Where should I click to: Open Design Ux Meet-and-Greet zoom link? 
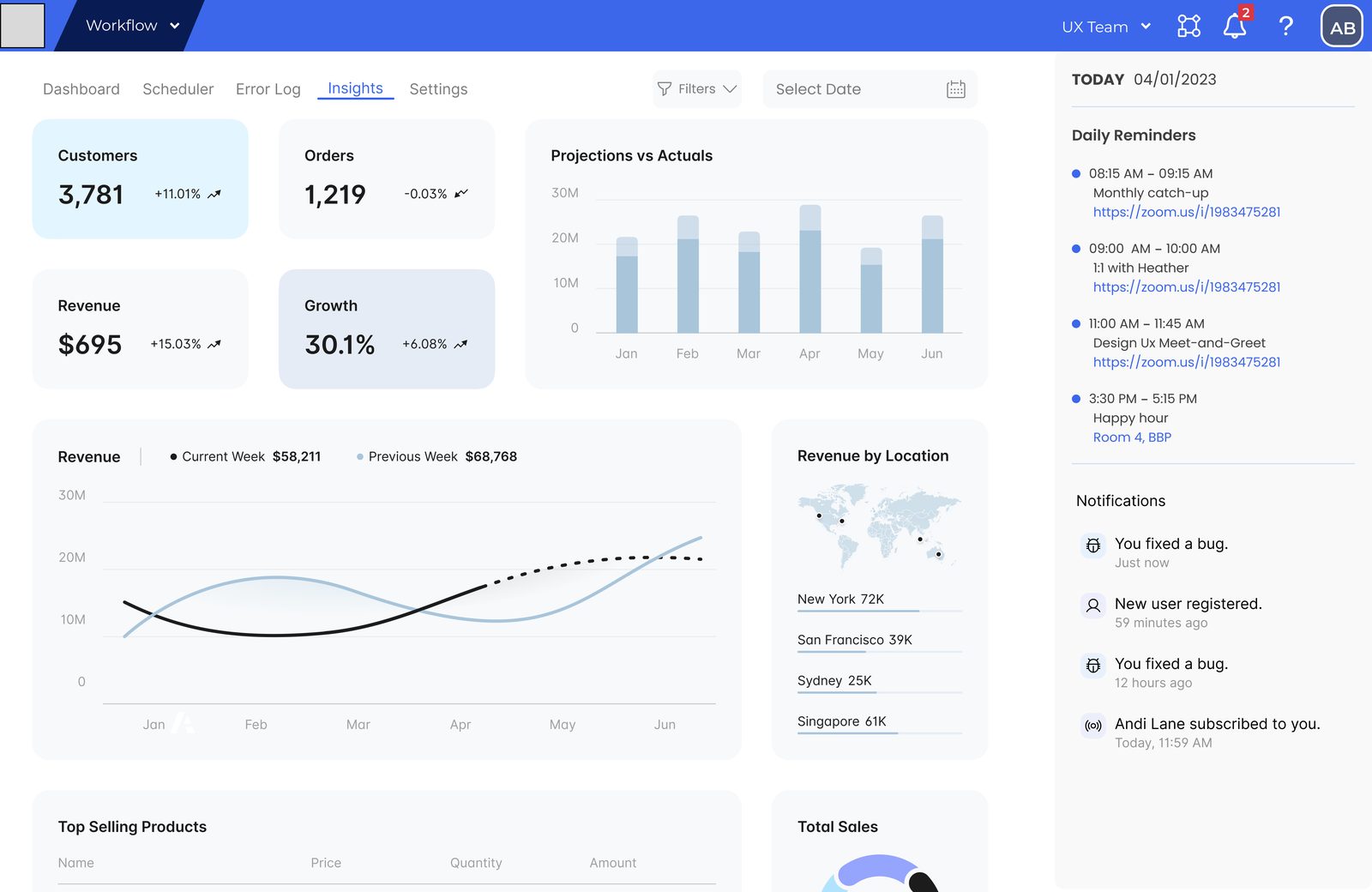1187,362
